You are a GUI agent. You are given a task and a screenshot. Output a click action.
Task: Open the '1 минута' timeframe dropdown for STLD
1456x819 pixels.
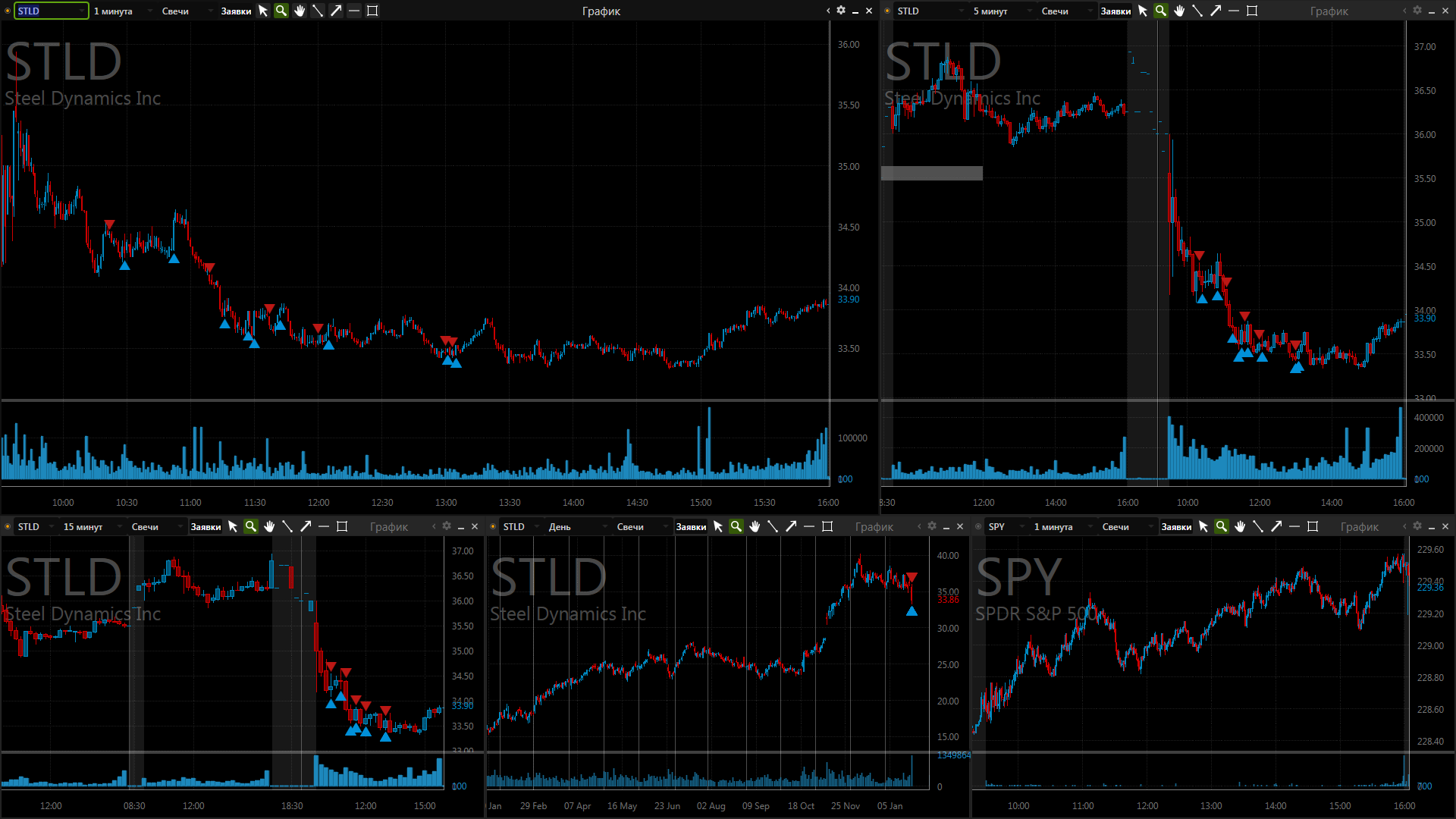pos(122,11)
